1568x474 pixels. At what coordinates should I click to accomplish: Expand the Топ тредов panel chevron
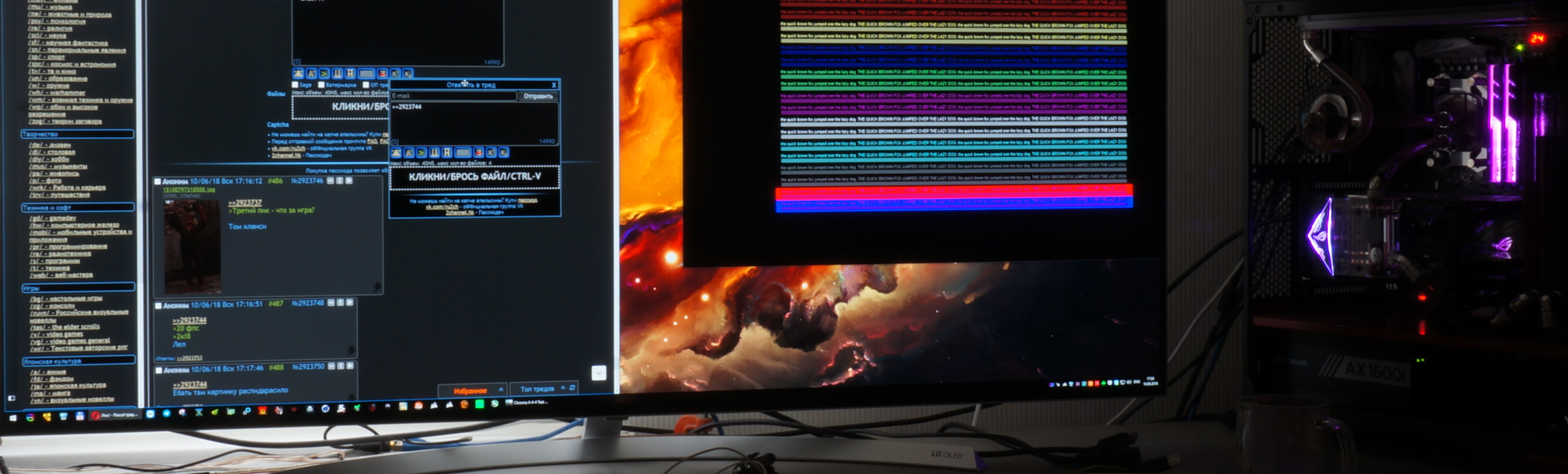tap(563, 388)
